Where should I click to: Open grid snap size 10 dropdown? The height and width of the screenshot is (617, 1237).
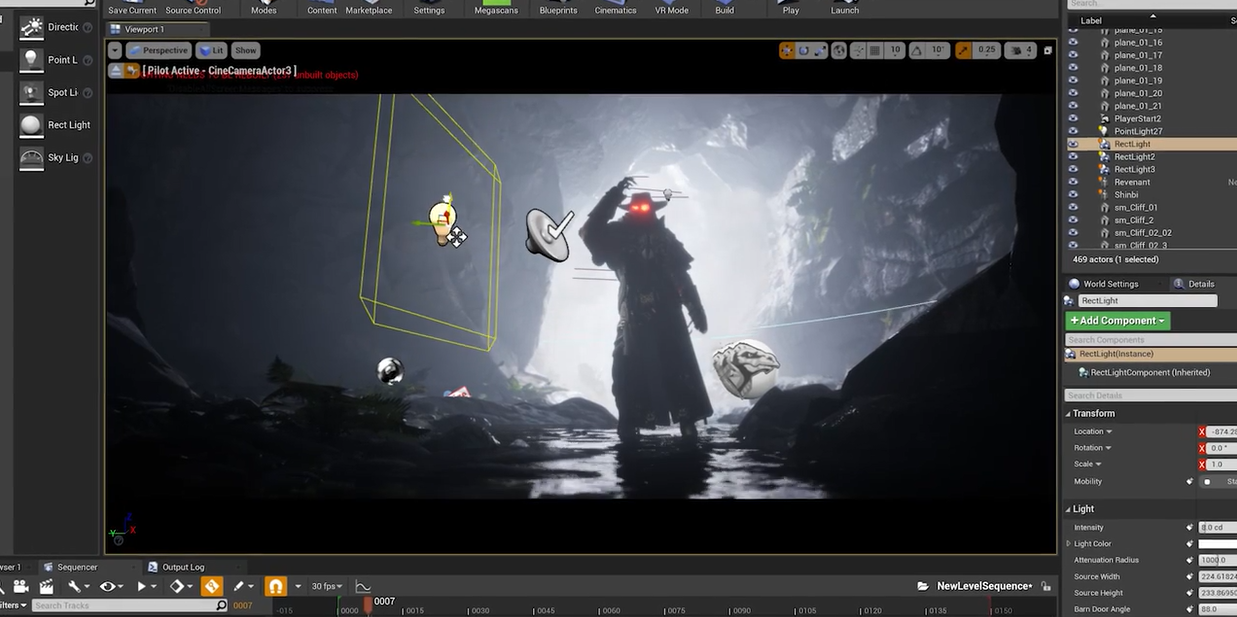[x=895, y=50]
